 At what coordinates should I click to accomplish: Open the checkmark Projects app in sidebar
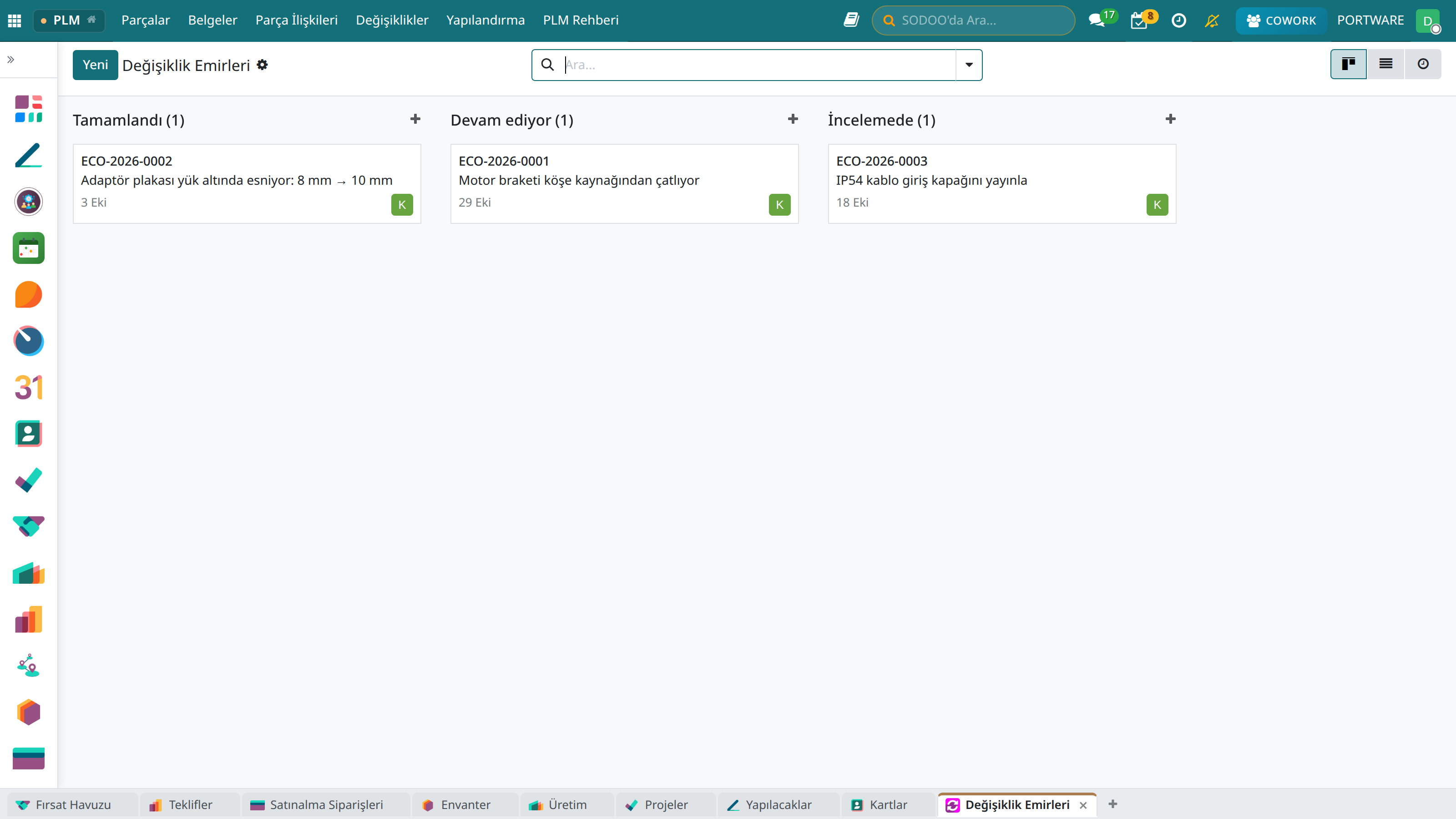[x=28, y=480]
